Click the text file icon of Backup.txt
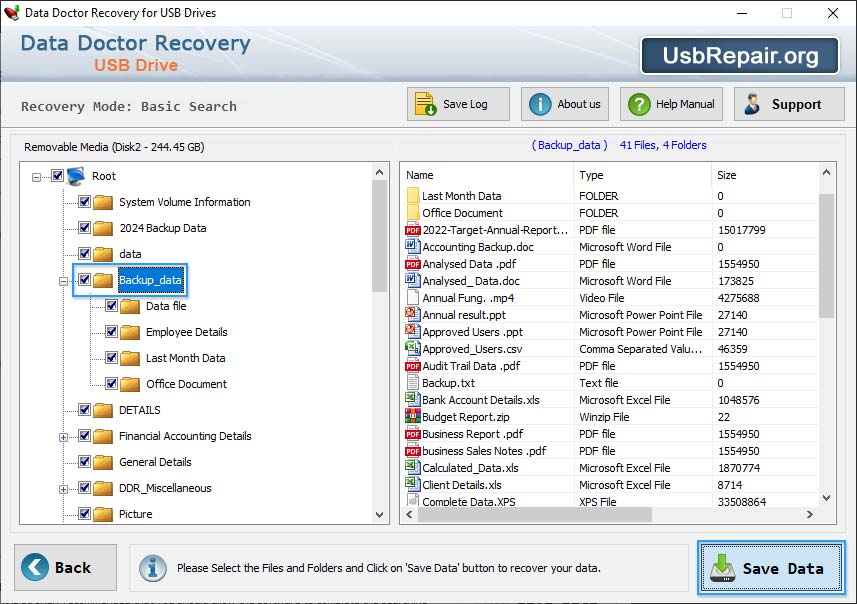Screen dimensions: 857x604 click(x=413, y=383)
